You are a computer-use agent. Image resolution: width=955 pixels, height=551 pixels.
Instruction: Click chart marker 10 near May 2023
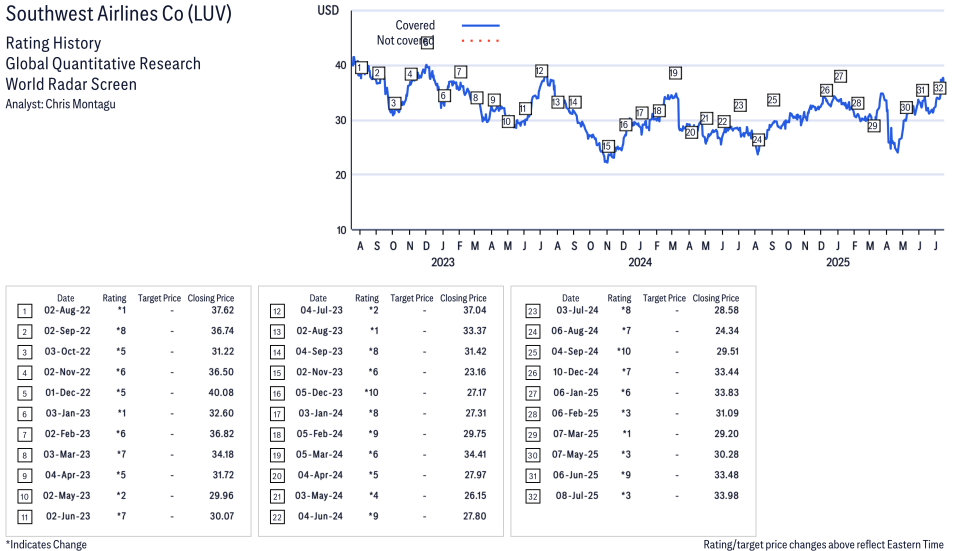click(507, 122)
